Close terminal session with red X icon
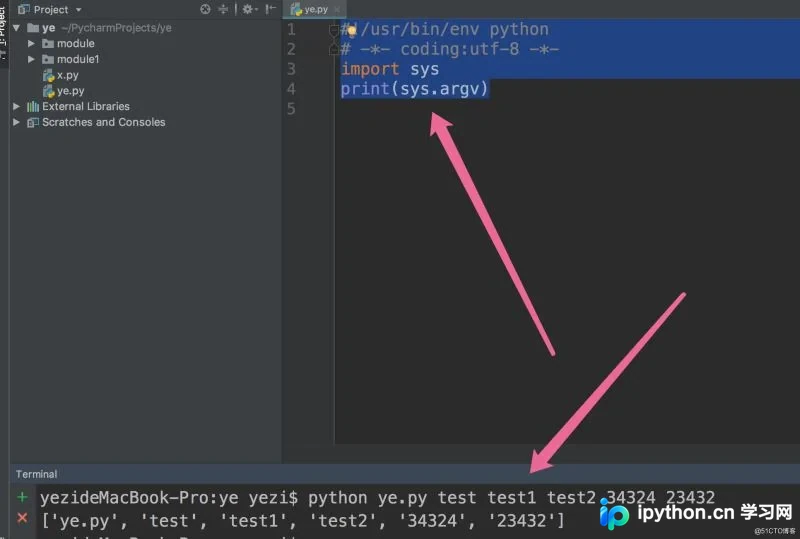 click(x=22, y=519)
